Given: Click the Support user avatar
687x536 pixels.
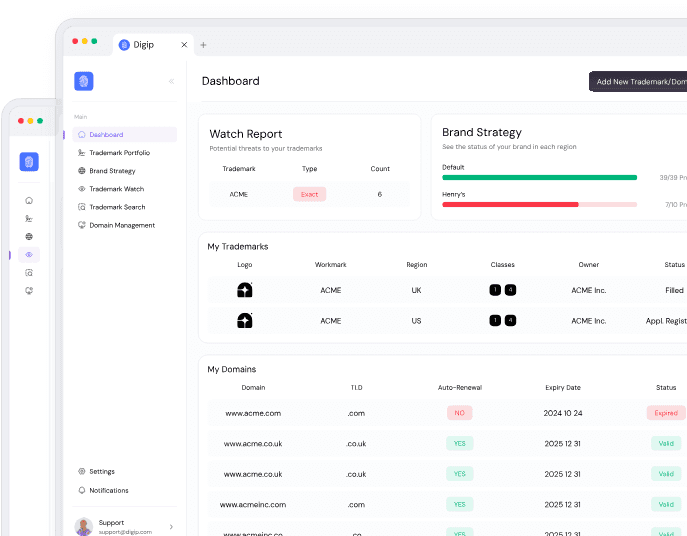Looking at the screenshot, I should [x=83, y=526].
